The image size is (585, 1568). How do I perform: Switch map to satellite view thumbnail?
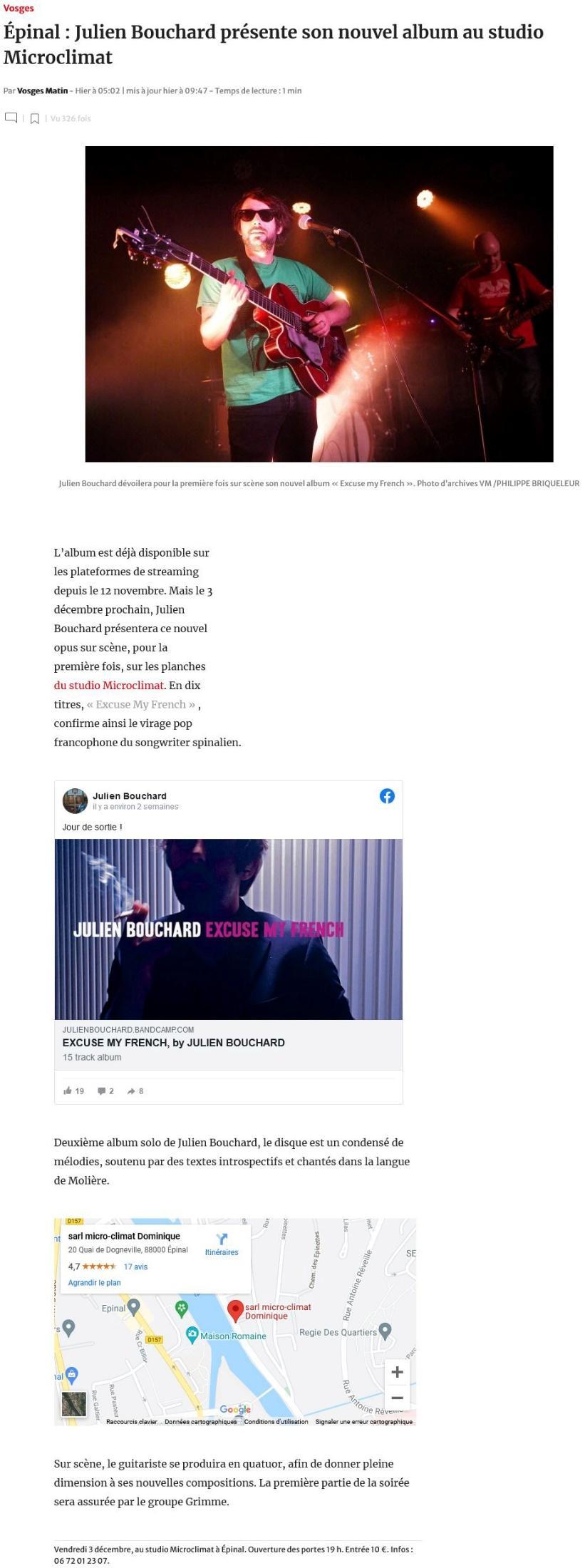click(x=74, y=1403)
